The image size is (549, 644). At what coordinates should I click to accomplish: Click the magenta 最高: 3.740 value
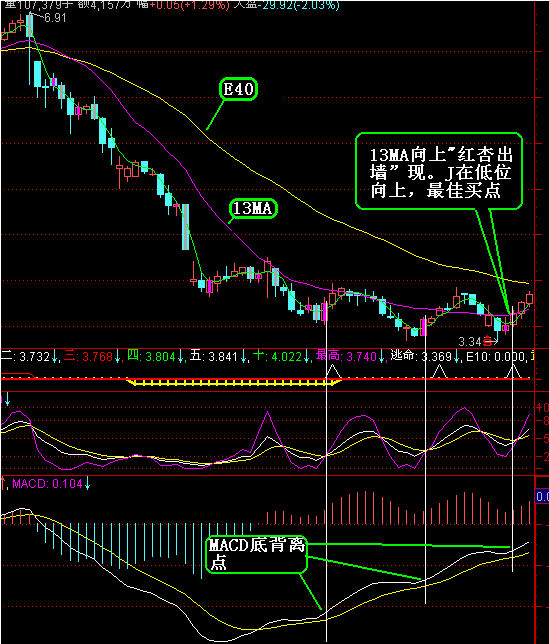coord(346,356)
